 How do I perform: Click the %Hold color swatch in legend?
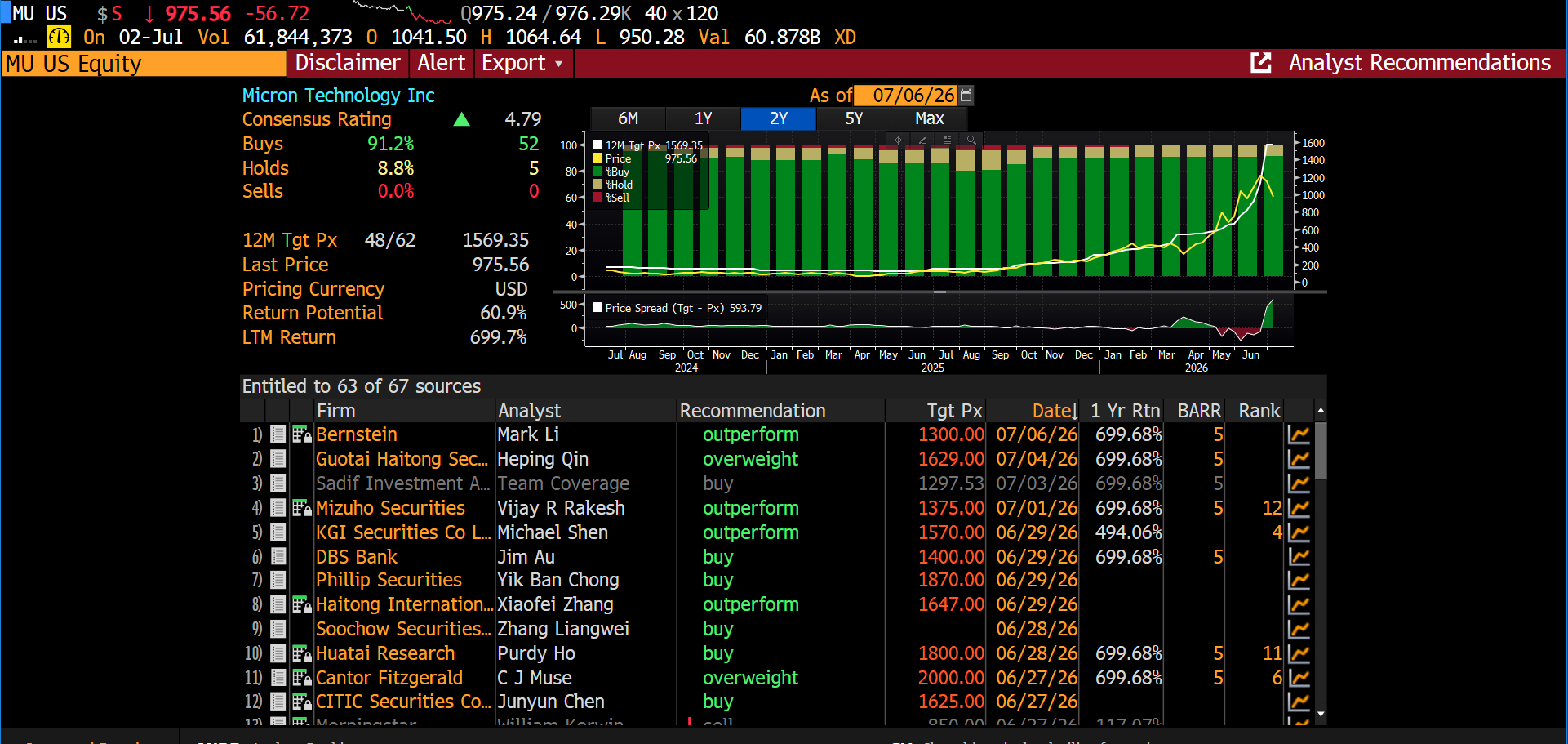pyautogui.click(x=597, y=185)
